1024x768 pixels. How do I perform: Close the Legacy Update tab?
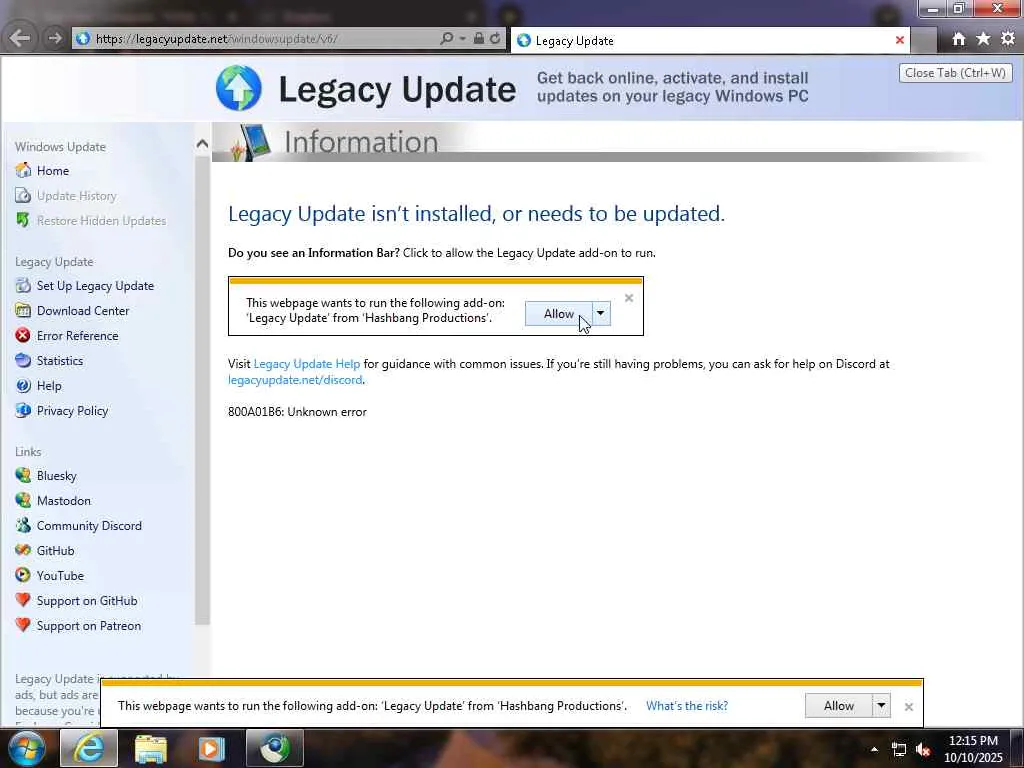(900, 40)
